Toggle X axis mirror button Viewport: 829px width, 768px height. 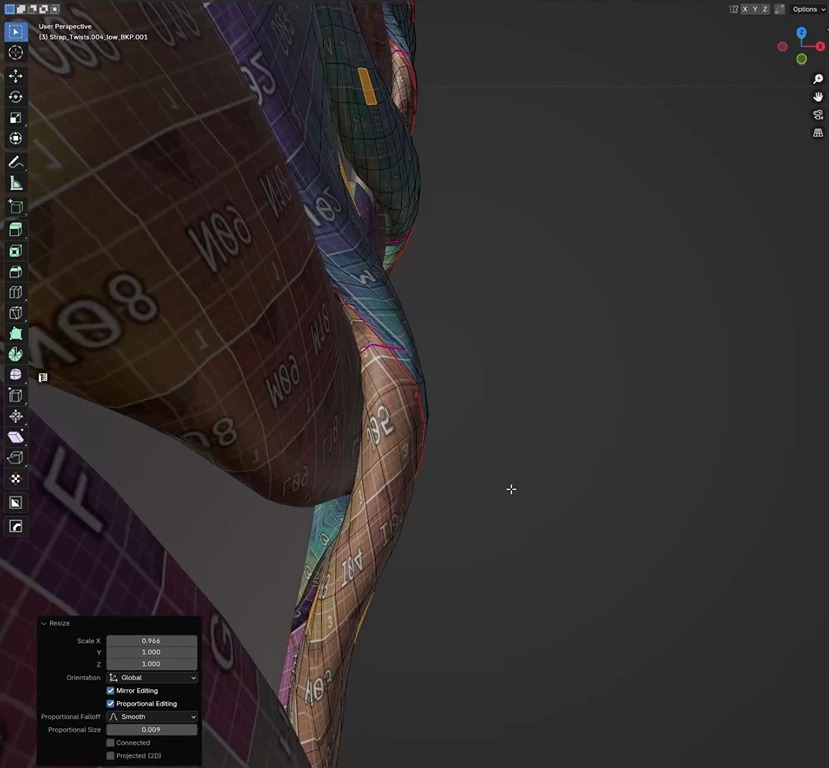(x=745, y=9)
